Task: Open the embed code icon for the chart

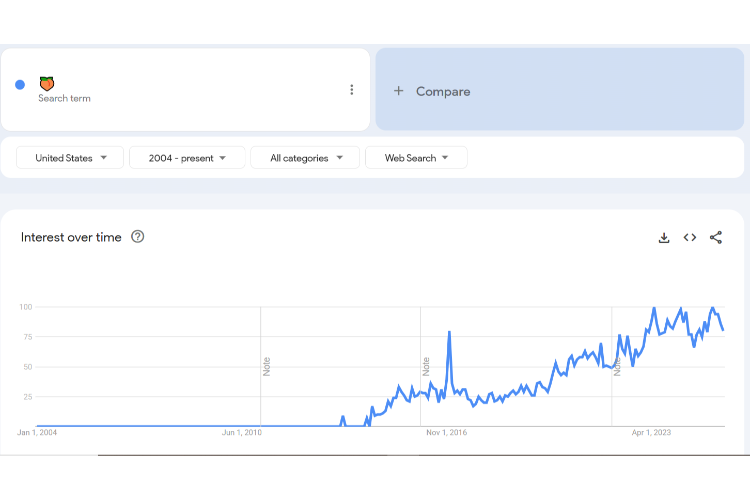Action: (690, 238)
